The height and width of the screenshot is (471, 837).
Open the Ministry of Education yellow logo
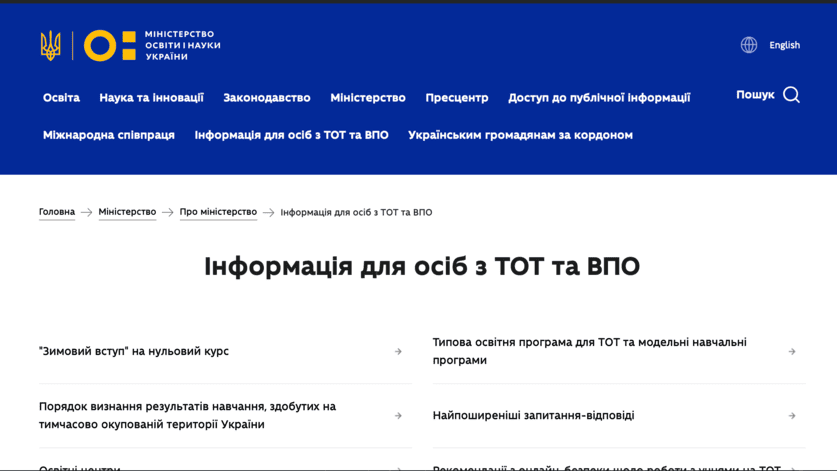point(110,45)
